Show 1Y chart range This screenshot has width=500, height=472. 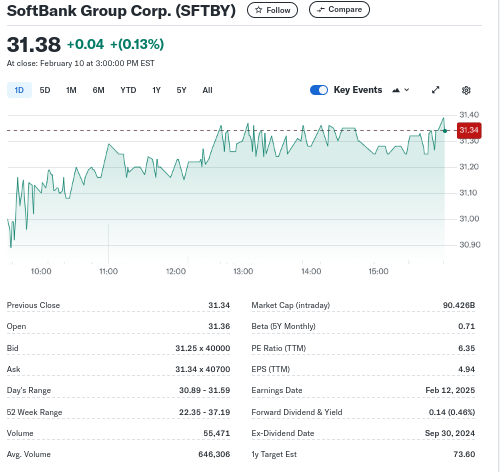(x=157, y=90)
